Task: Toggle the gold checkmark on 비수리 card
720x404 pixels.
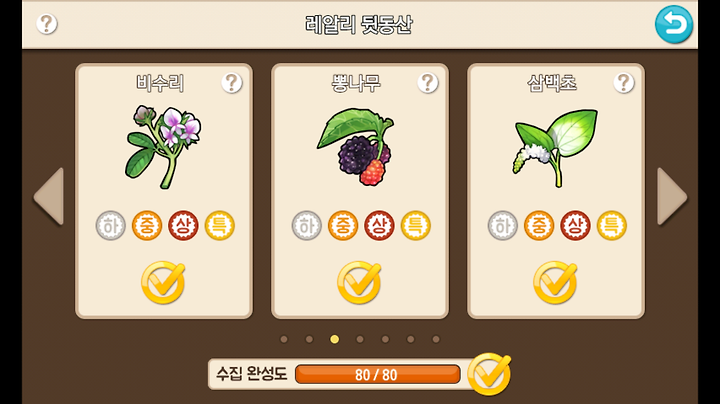Action: coord(163,282)
